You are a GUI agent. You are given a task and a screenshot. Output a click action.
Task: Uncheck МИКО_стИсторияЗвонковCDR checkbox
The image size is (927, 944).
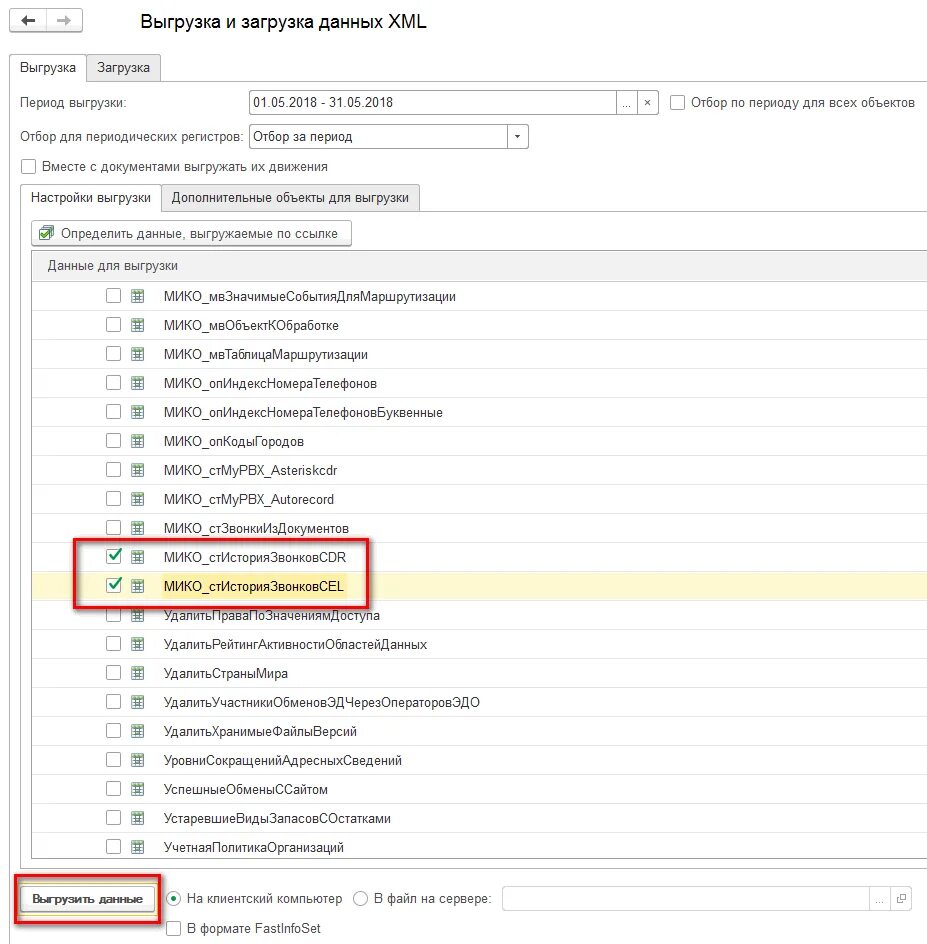pos(113,556)
